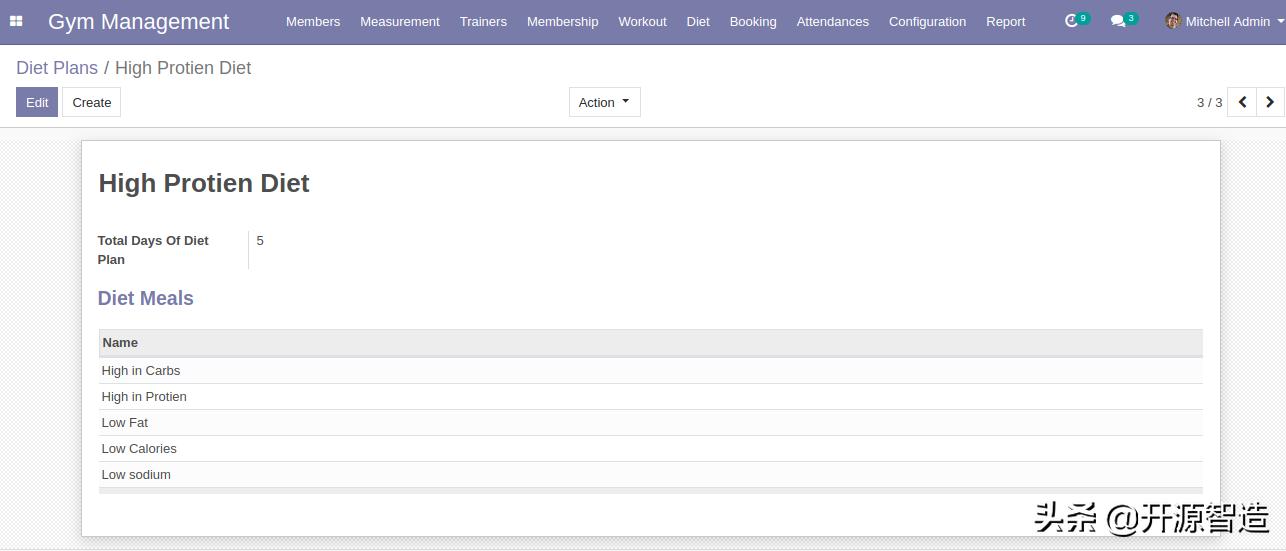Open the Diet menu
The height and width of the screenshot is (551, 1286).
point(698,21)
